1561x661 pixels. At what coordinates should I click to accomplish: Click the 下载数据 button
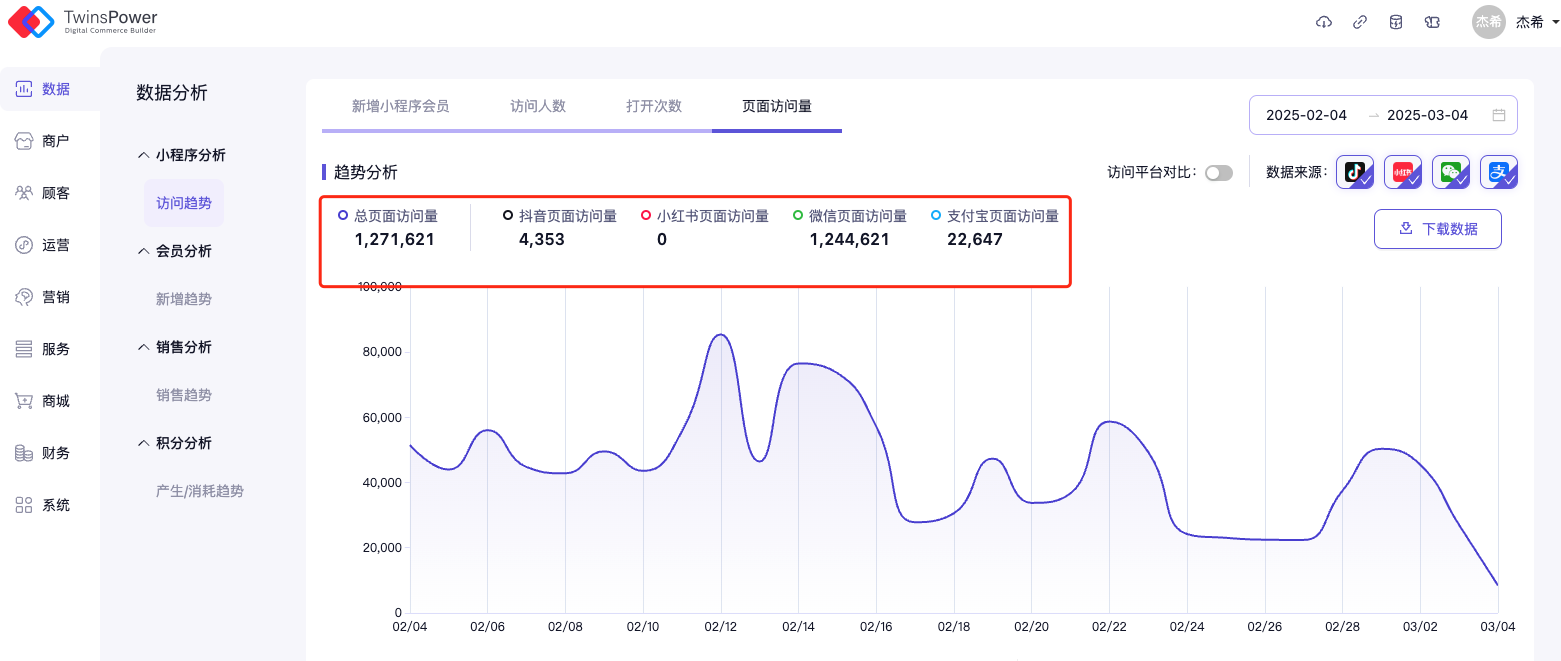tap(1437, 229)
